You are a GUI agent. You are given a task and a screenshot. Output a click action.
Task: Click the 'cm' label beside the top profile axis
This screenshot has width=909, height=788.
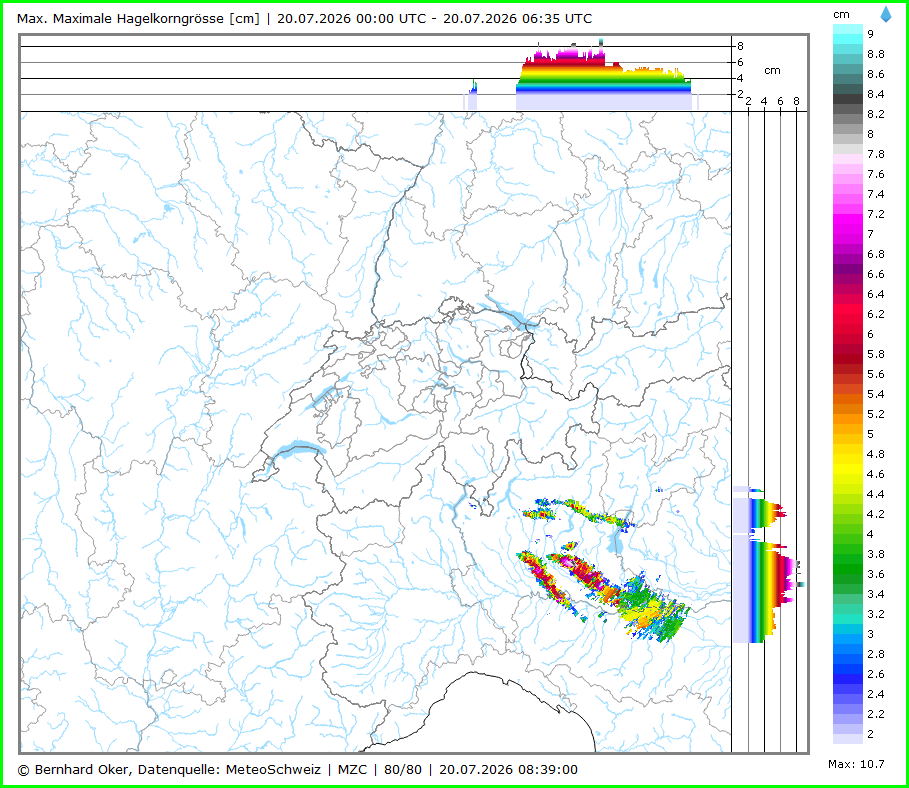point(772,70)
